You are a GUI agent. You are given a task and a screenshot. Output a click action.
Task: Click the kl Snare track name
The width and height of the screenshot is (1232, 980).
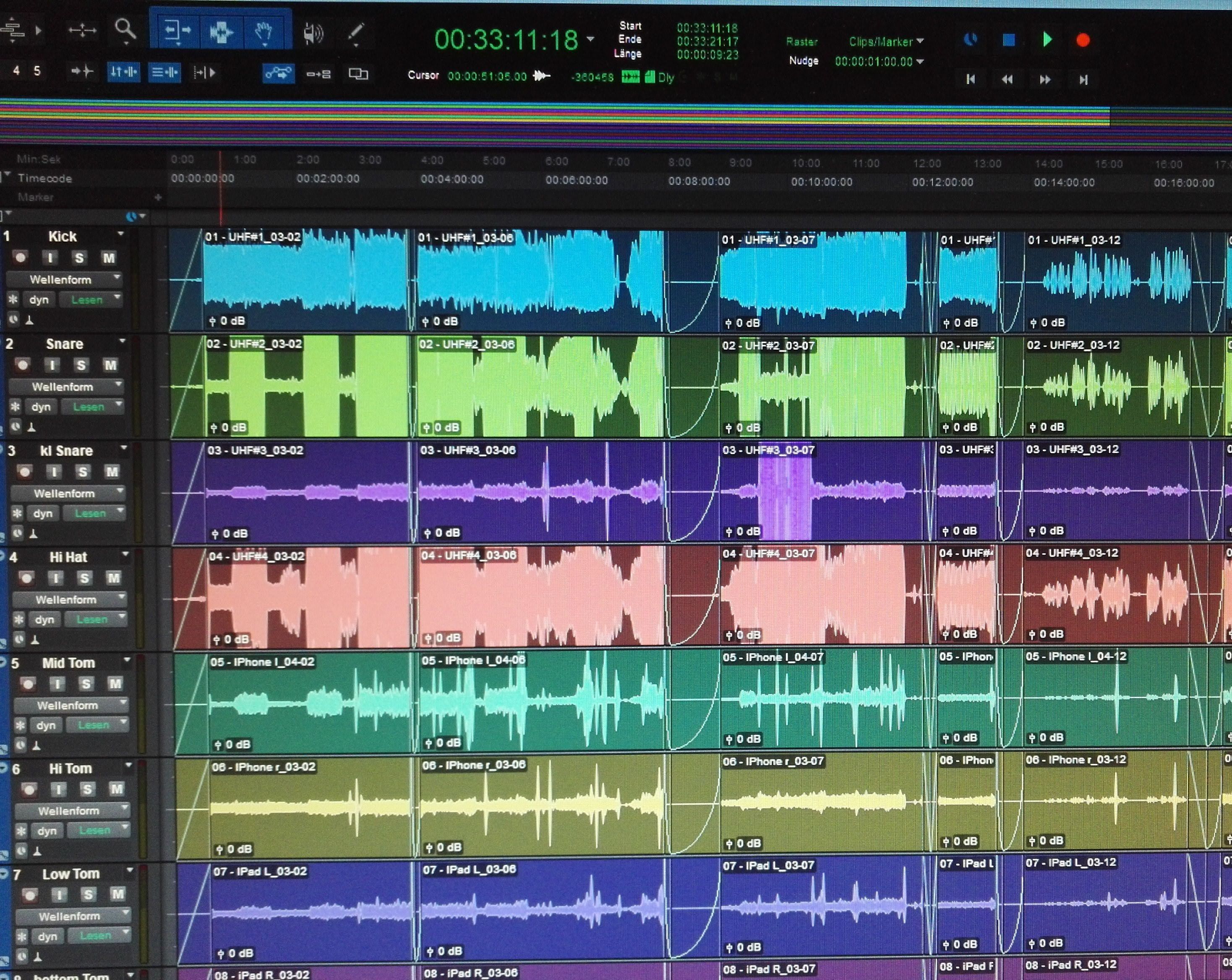(x=66, y=451)
